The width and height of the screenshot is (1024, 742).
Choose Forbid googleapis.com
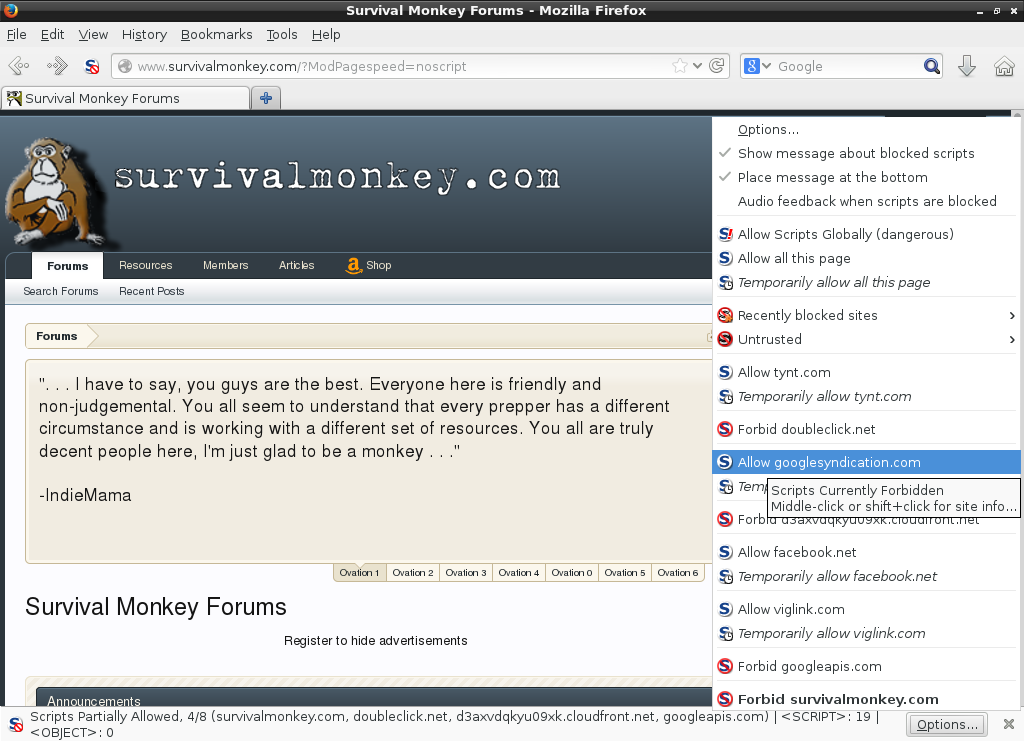click(866, 666)
